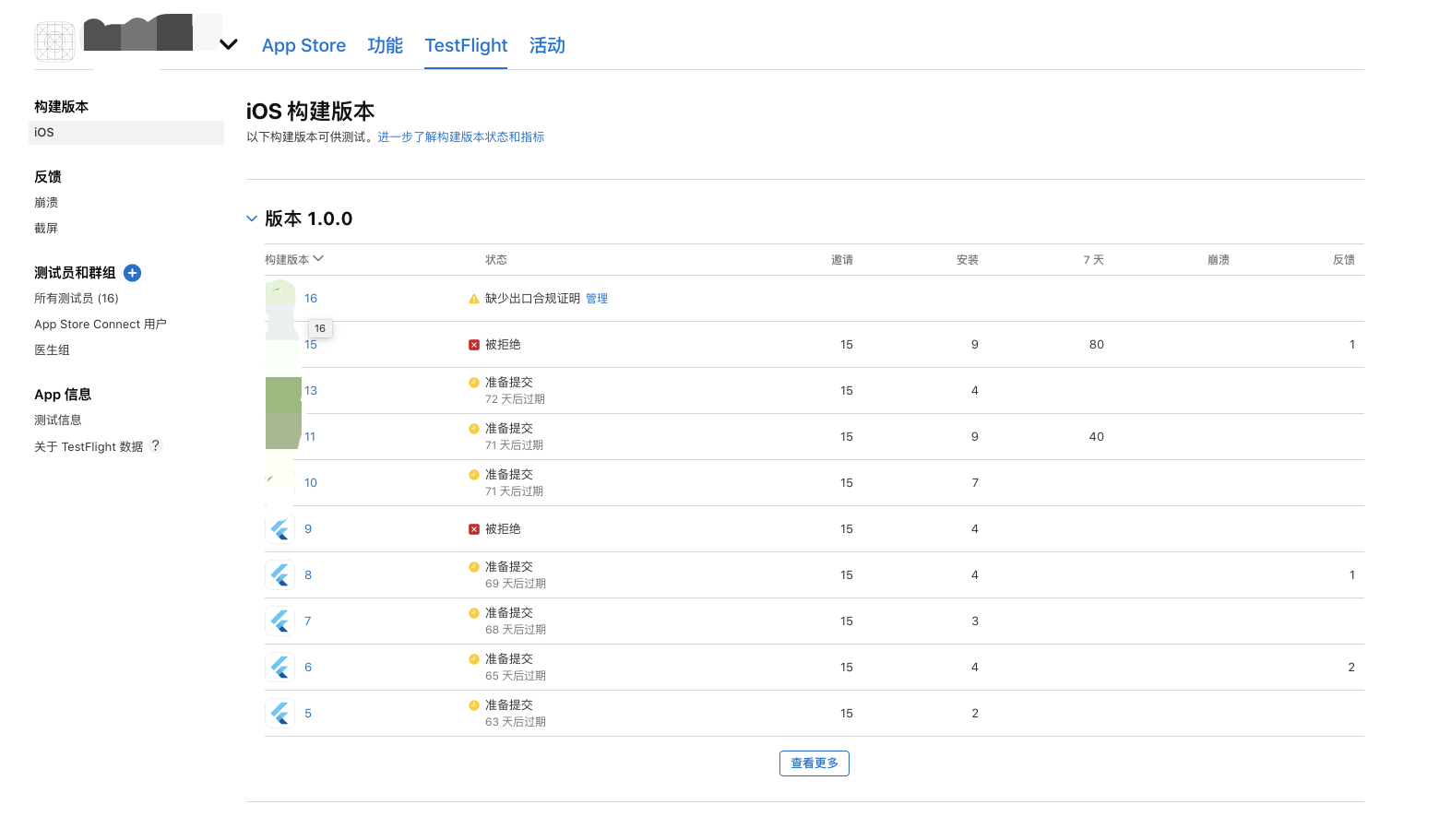Open build 8
Image resolution: width=1451 pixels, height=840 pixels.
click(x=308, y=575)
